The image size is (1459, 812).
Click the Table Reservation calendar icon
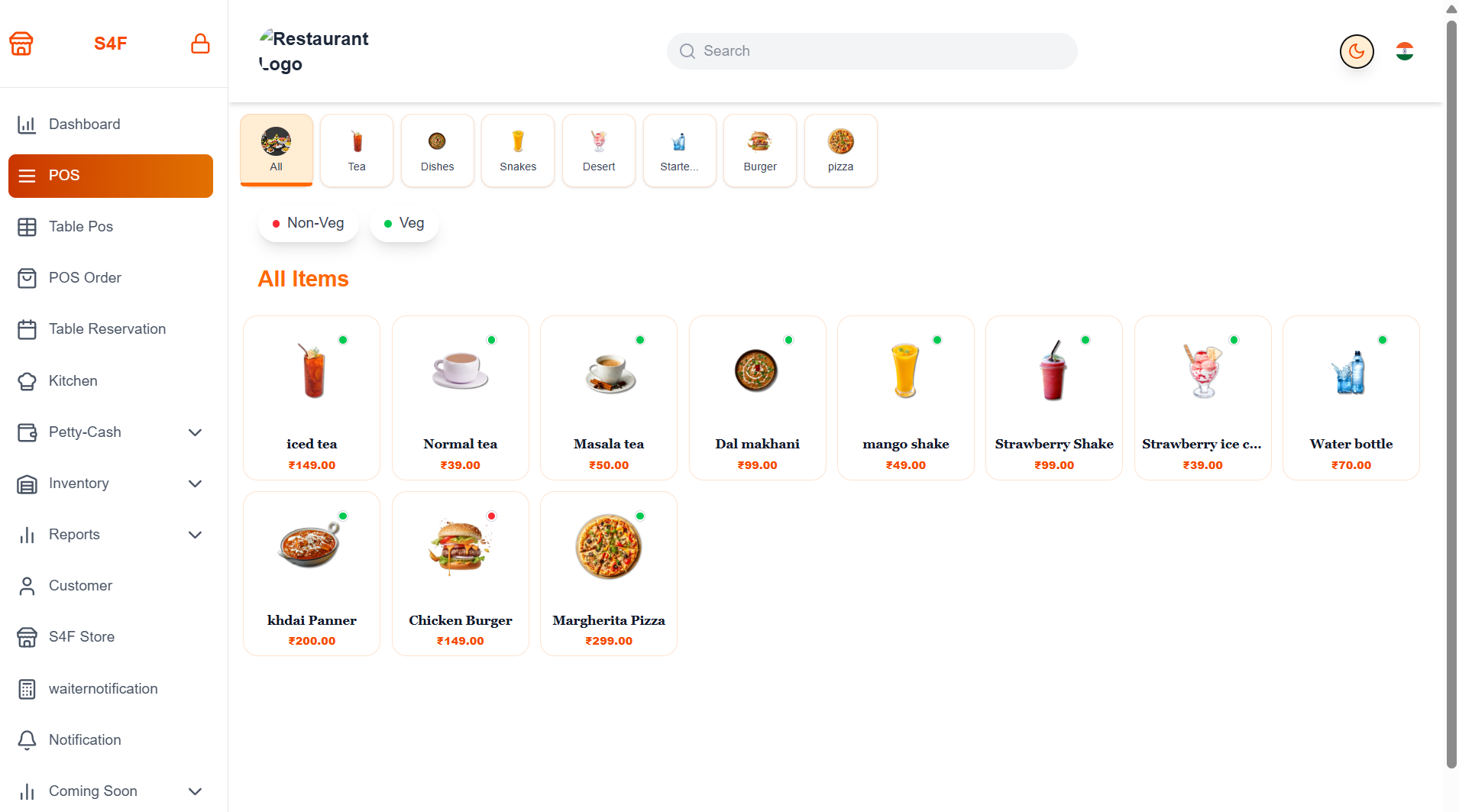[x=27, y=329]
